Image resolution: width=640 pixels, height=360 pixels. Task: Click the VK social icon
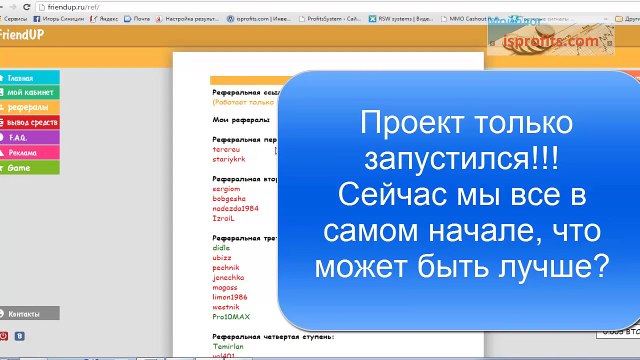tap(19, 336)
